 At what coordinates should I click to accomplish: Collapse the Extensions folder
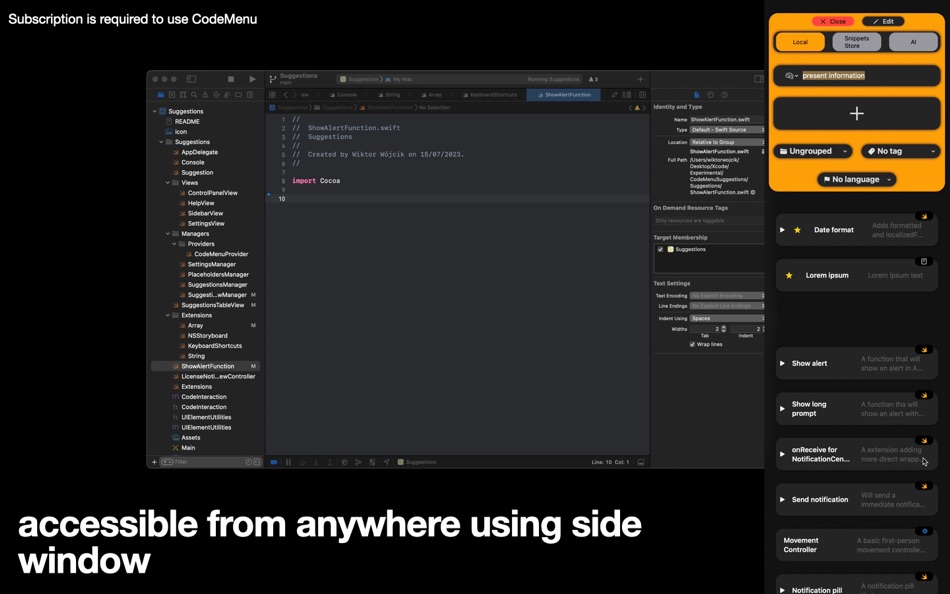point(168,315)
